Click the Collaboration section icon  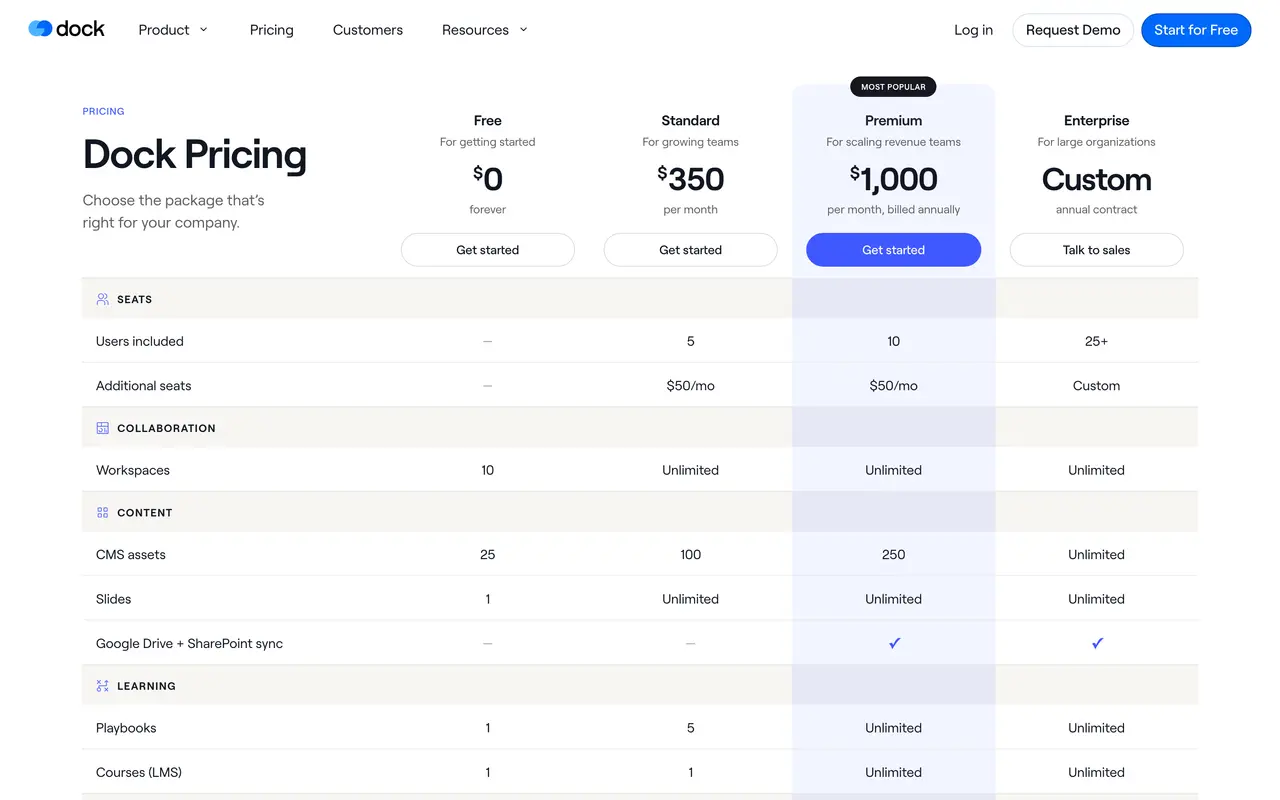click(102, 428)
